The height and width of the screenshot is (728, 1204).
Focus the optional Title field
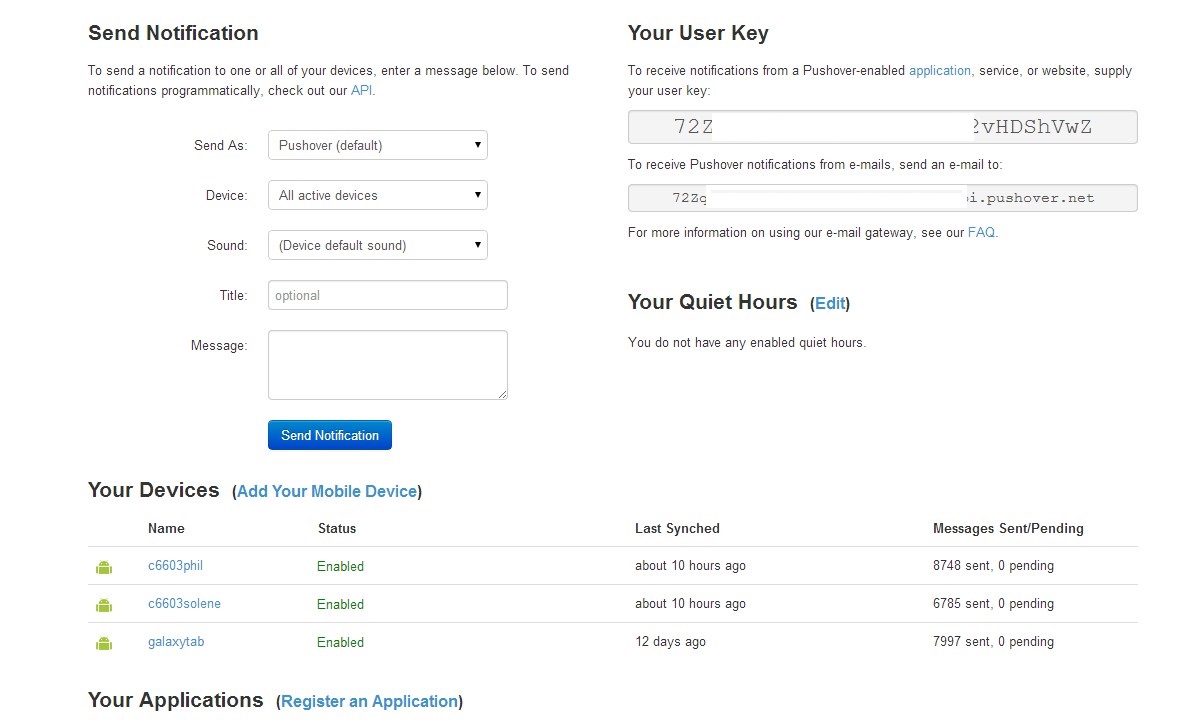387,296
